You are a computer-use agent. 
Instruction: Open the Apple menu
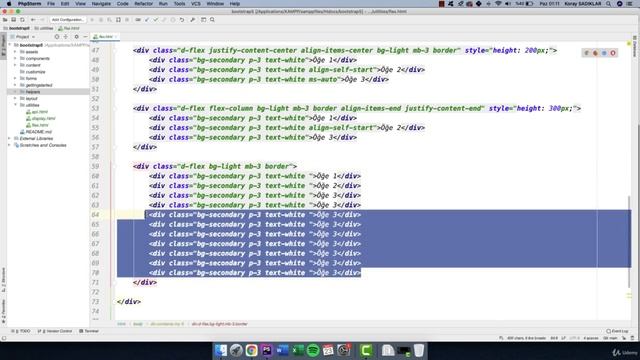click(9, 4)
